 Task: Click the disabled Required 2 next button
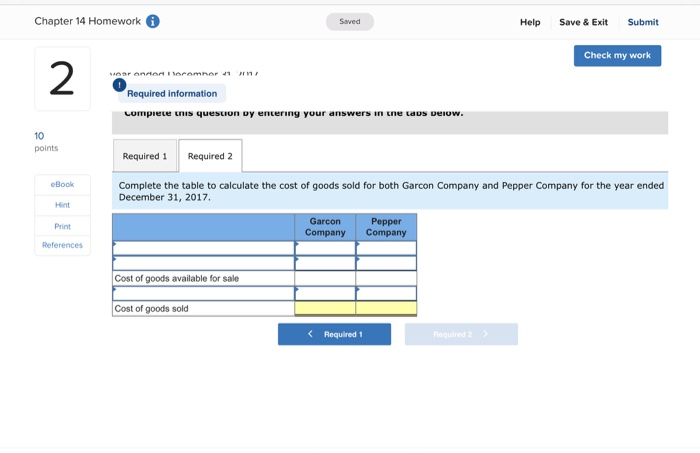coord(461,334)
